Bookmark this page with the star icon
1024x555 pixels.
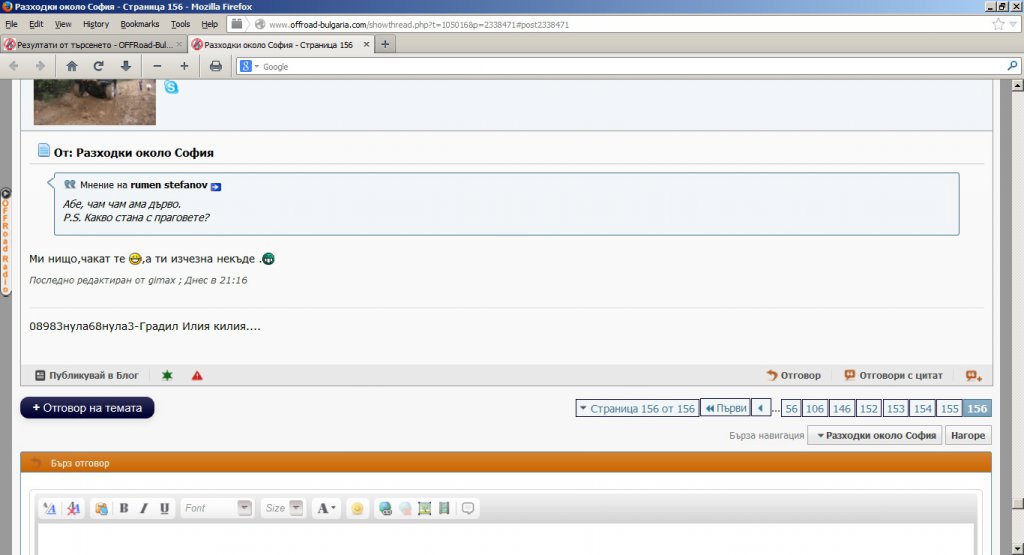pos(998,24)
